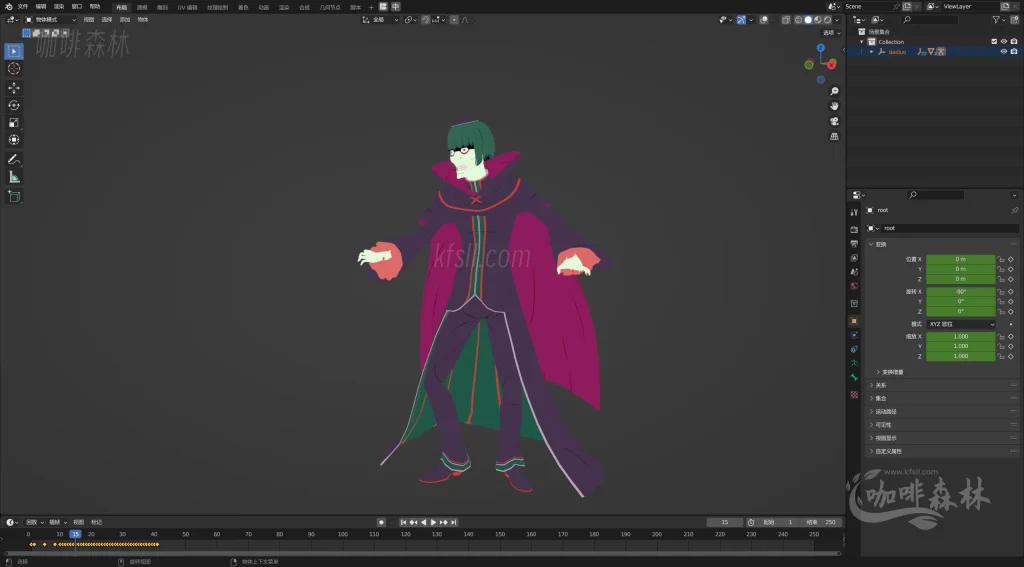
Task: Open the object mode dropdown
Action: 51,20
